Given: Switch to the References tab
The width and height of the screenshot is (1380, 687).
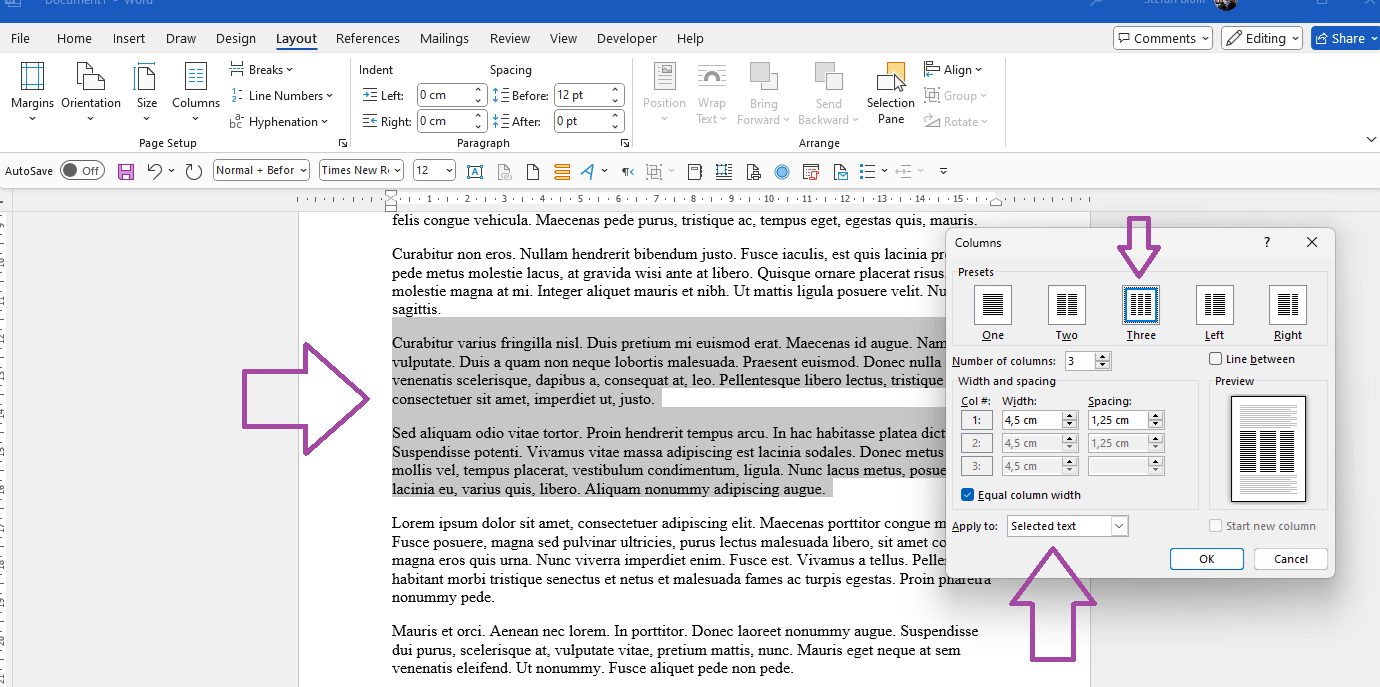Looking at the screenshot, I should 368,38.
